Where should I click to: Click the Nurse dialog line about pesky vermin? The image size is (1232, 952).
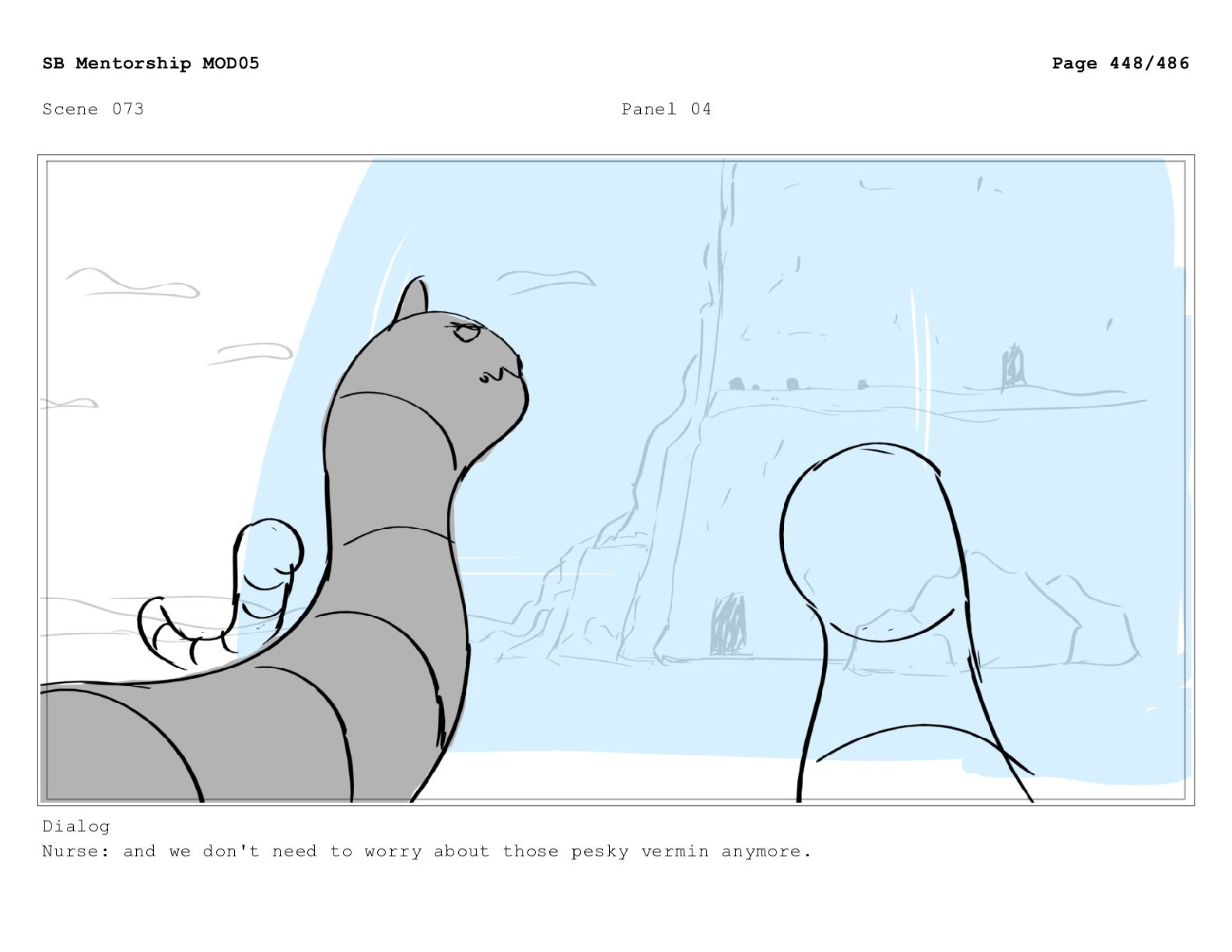coord(427,851)
